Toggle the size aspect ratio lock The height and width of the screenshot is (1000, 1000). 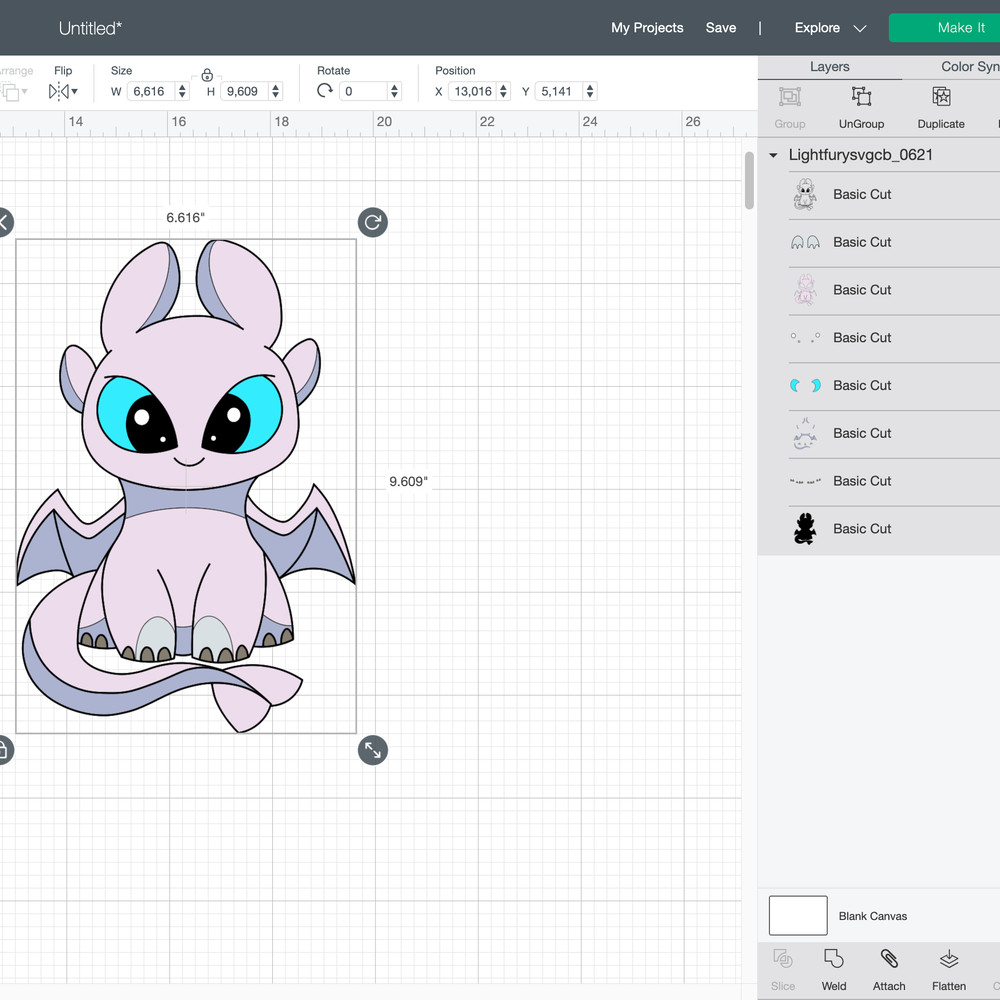tap(207, 74)
